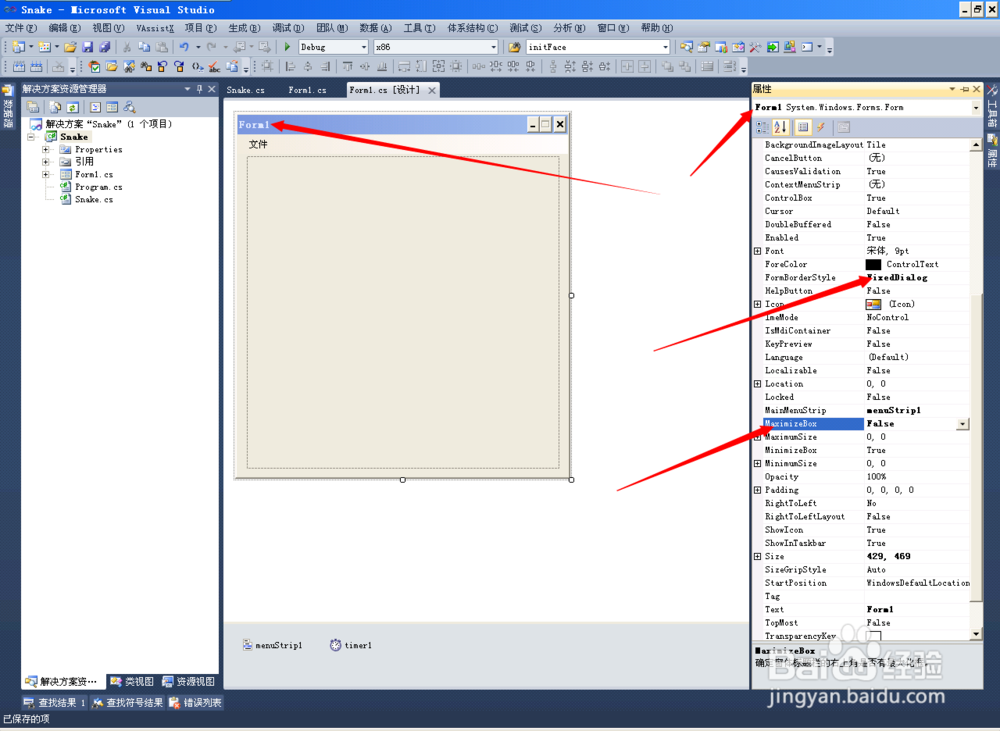Toggle auto-hide pin on the Properties panel
This screenshot has width=1000, height=731.
(x=964, y=89)
